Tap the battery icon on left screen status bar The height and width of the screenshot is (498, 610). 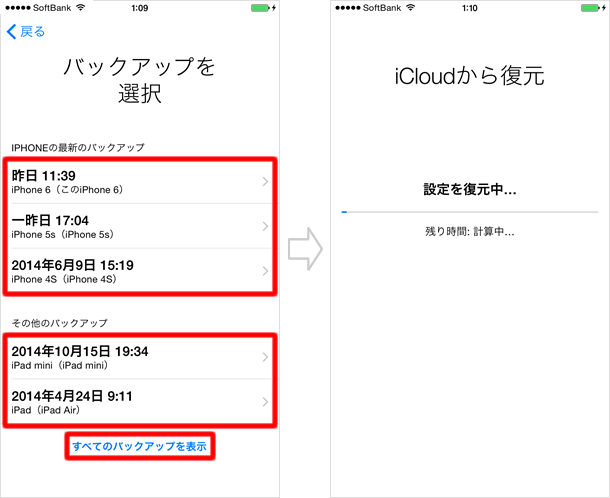click(x=261, y=8)
